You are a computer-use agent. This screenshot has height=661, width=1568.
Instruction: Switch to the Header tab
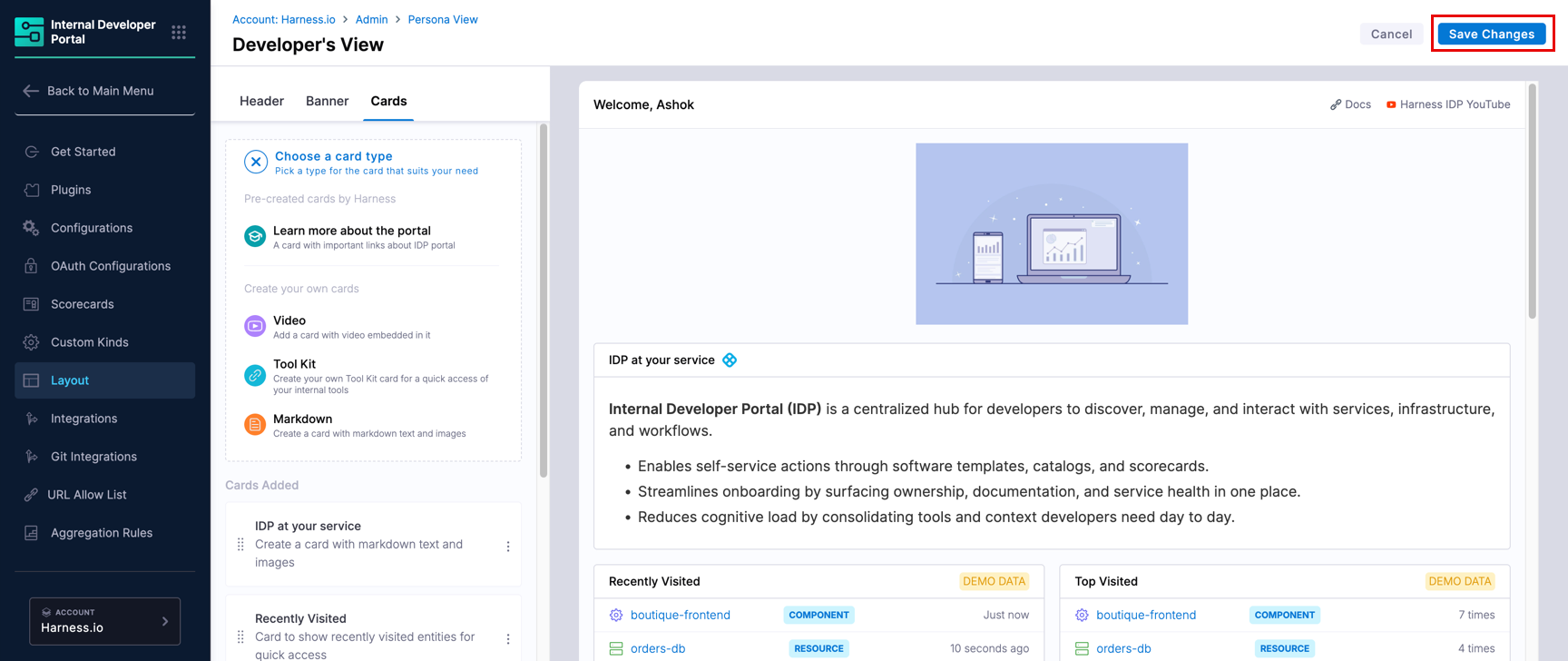(261, 101)
